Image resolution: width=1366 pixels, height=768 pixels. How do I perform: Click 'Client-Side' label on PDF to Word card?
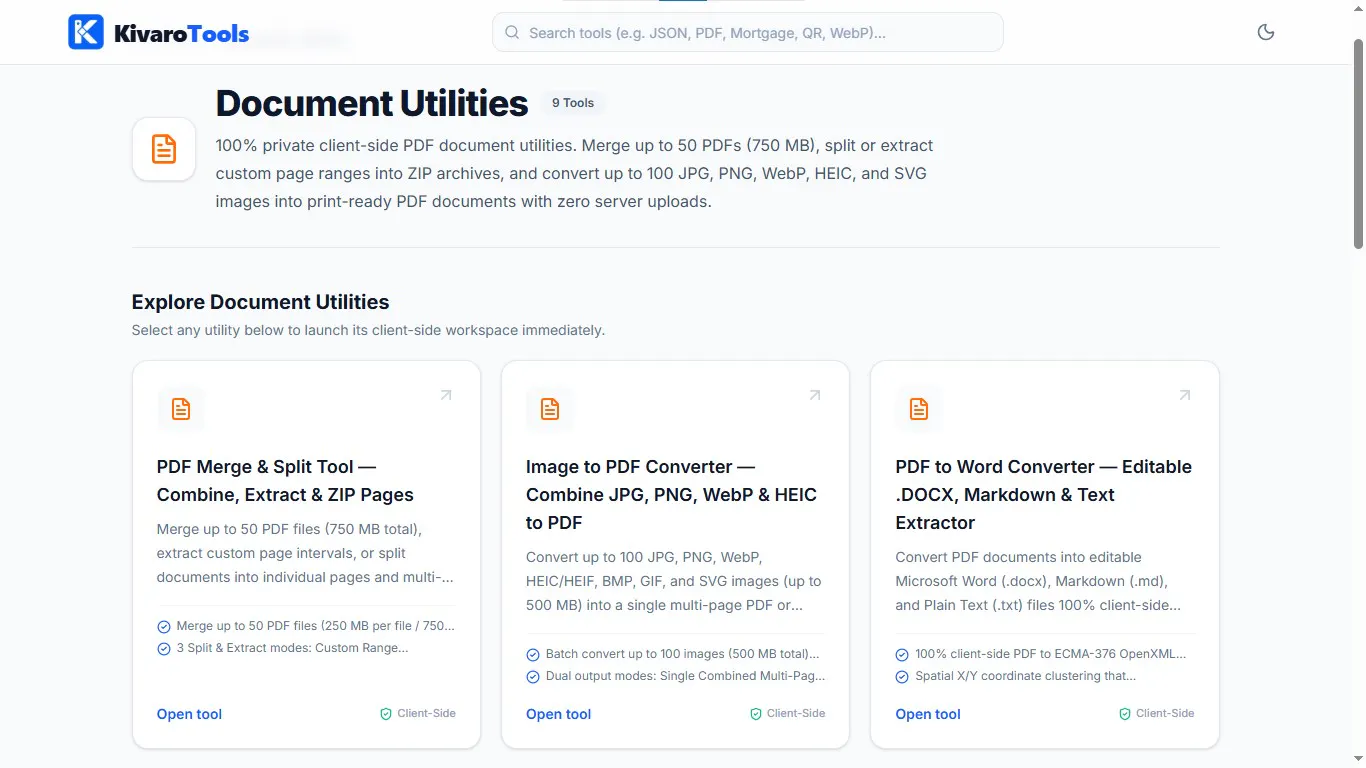tap(1165, 713)
